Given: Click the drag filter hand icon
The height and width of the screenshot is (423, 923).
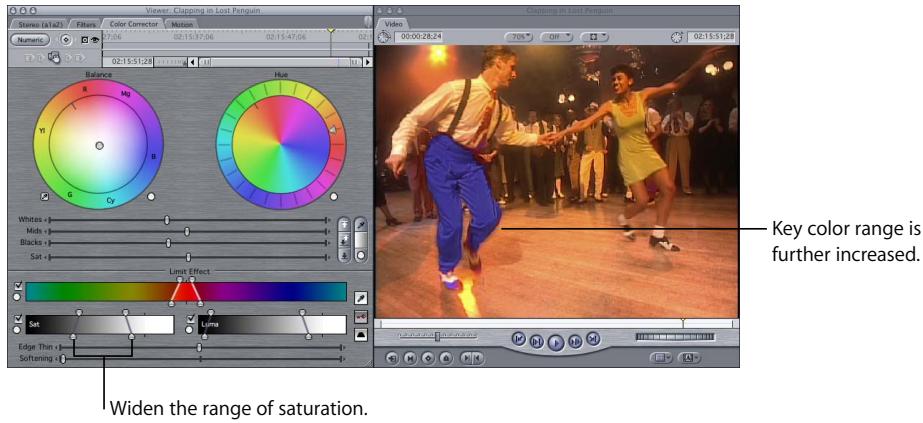Looking at the screenshot, I should [x=54, y=57].
